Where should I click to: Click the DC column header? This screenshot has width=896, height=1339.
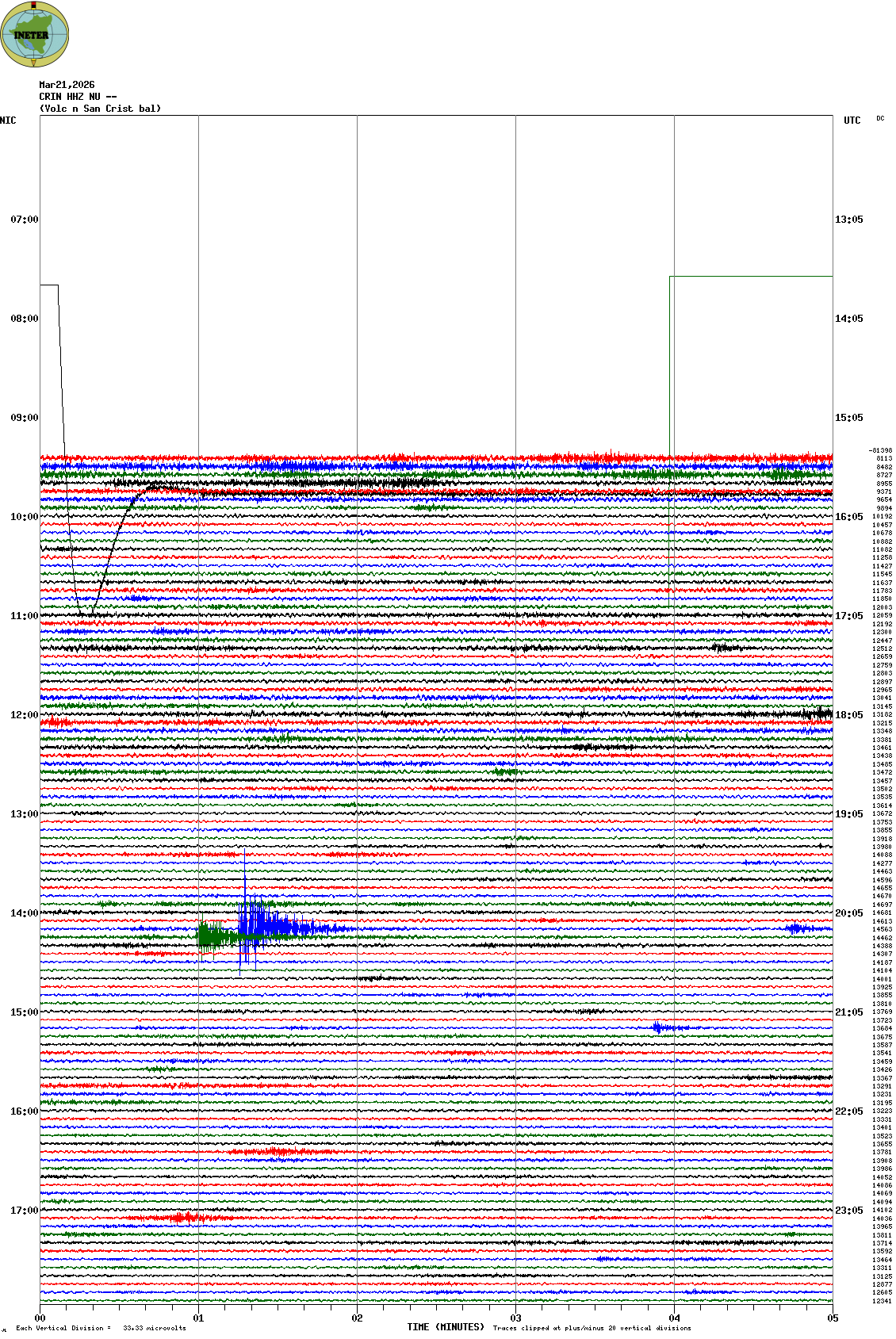pyautogui.click(x=880, y=118)
